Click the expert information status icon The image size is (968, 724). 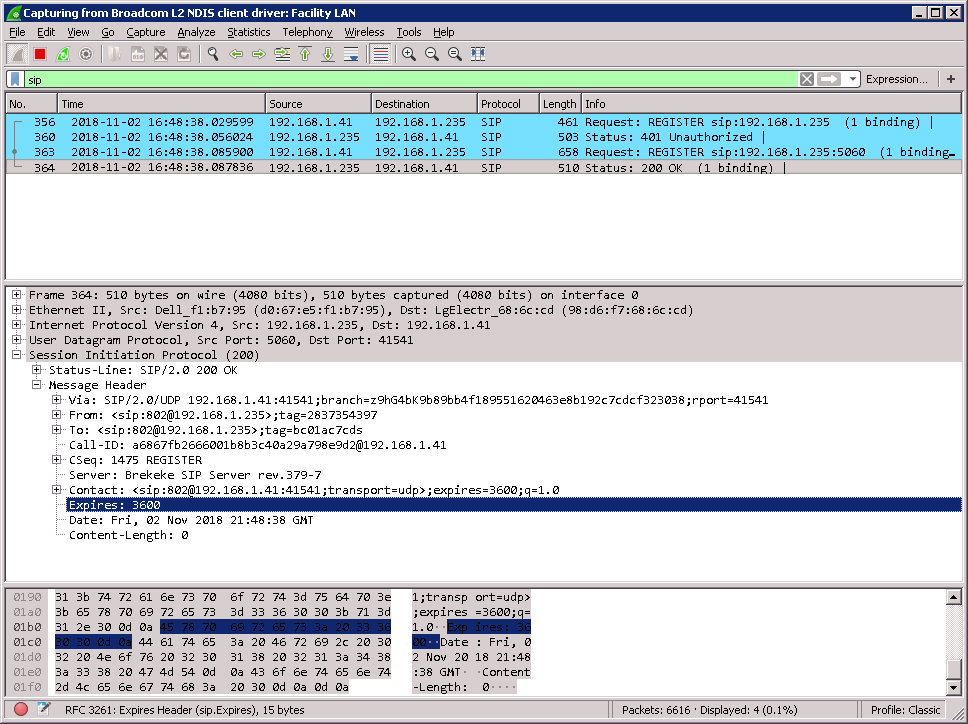click(20, 710)
